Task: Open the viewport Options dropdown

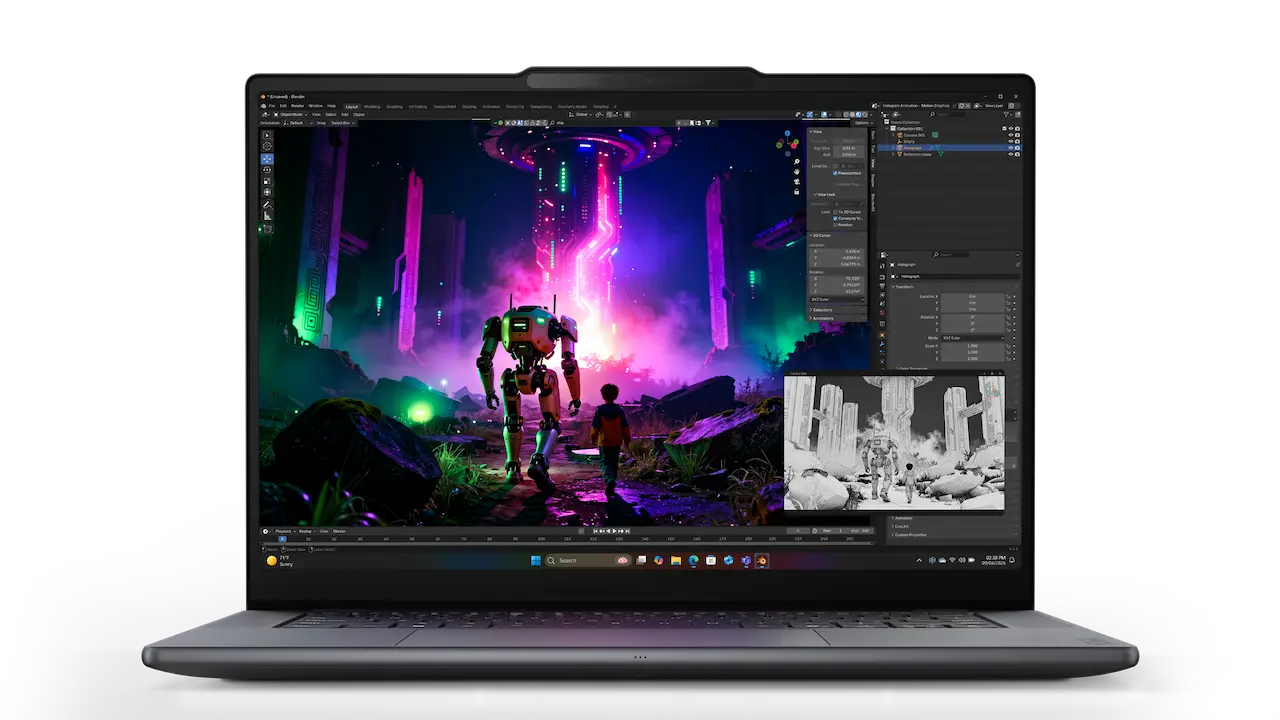Action: [x=864, y=123]
